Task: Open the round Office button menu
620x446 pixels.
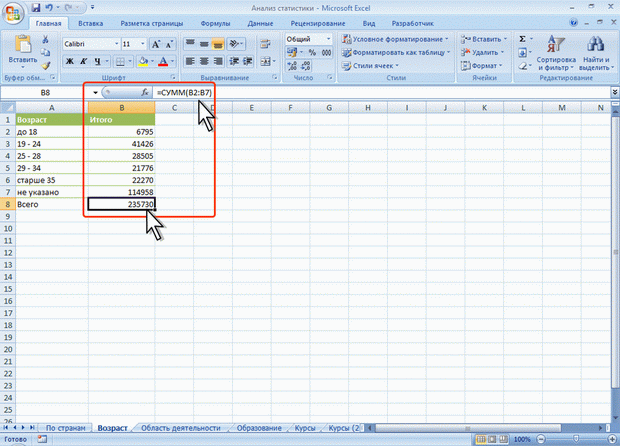Action: (13, 13)
